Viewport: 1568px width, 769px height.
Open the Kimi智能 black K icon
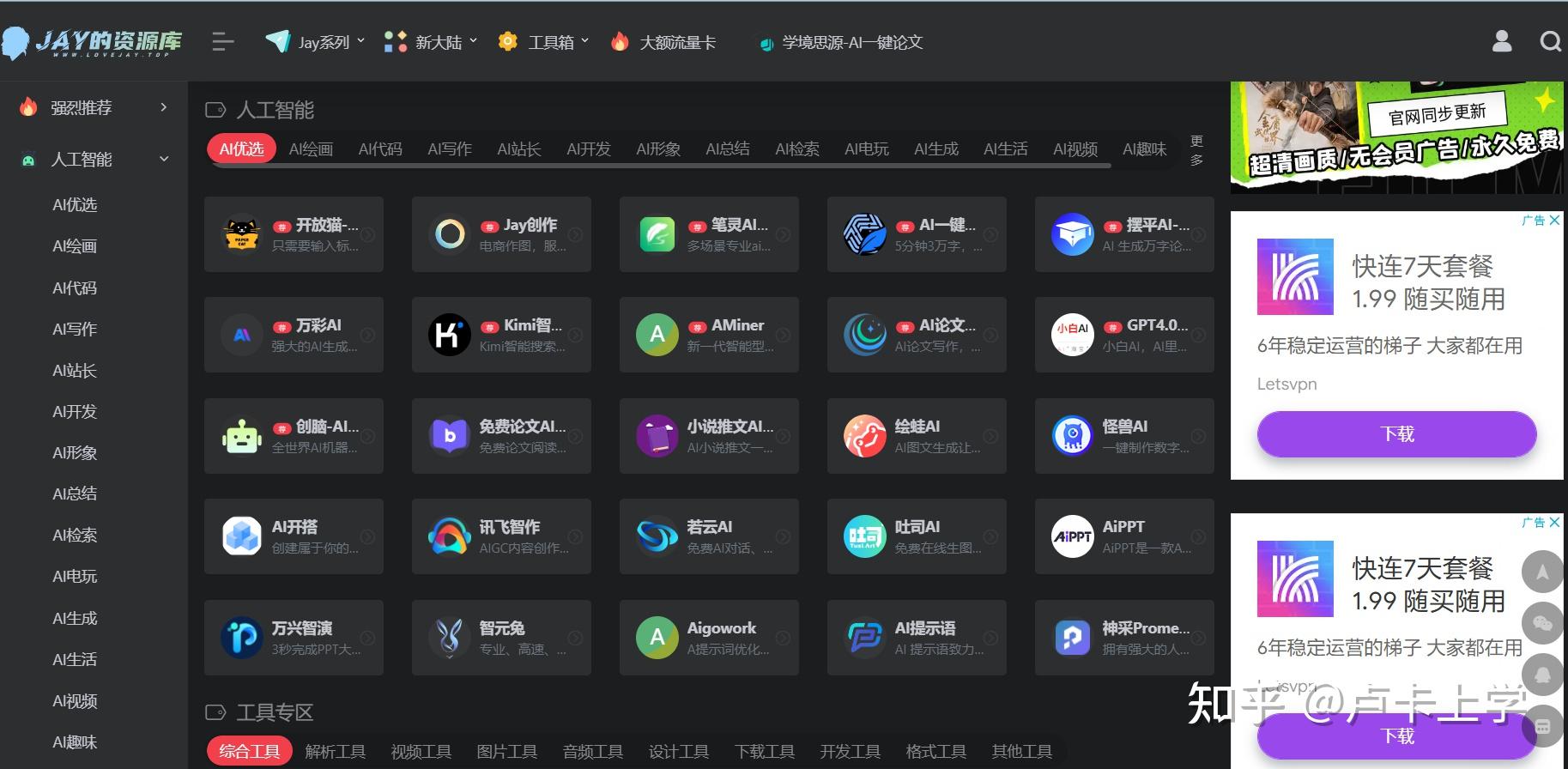click(x=450, y=335)
